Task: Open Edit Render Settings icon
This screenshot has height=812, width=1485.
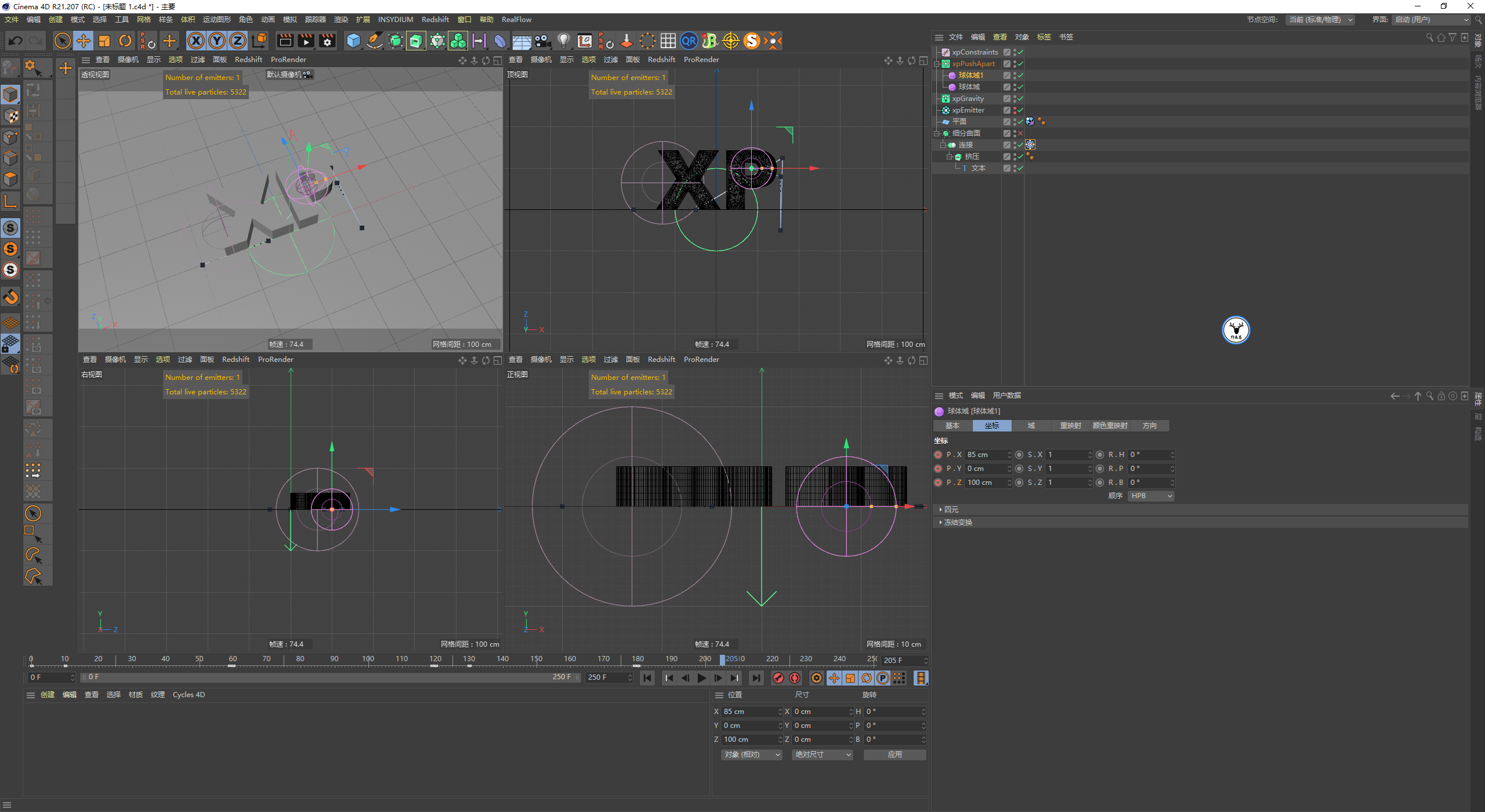Action: point(327,41)
